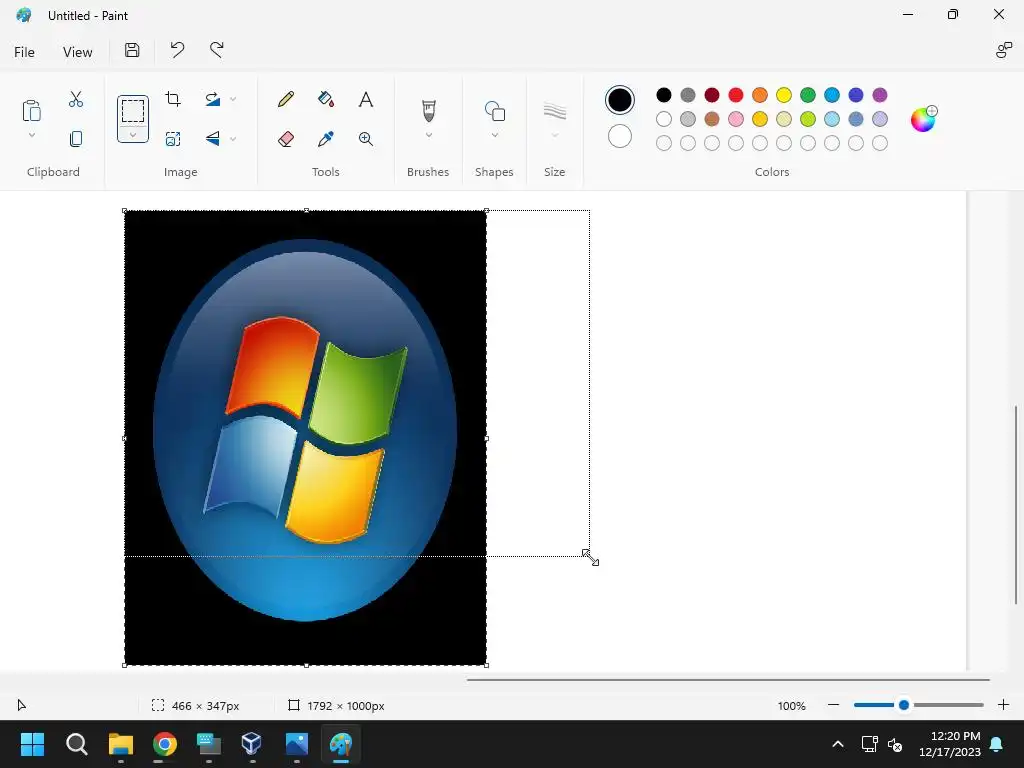Show hidden system tray icons

pos(838,744)
